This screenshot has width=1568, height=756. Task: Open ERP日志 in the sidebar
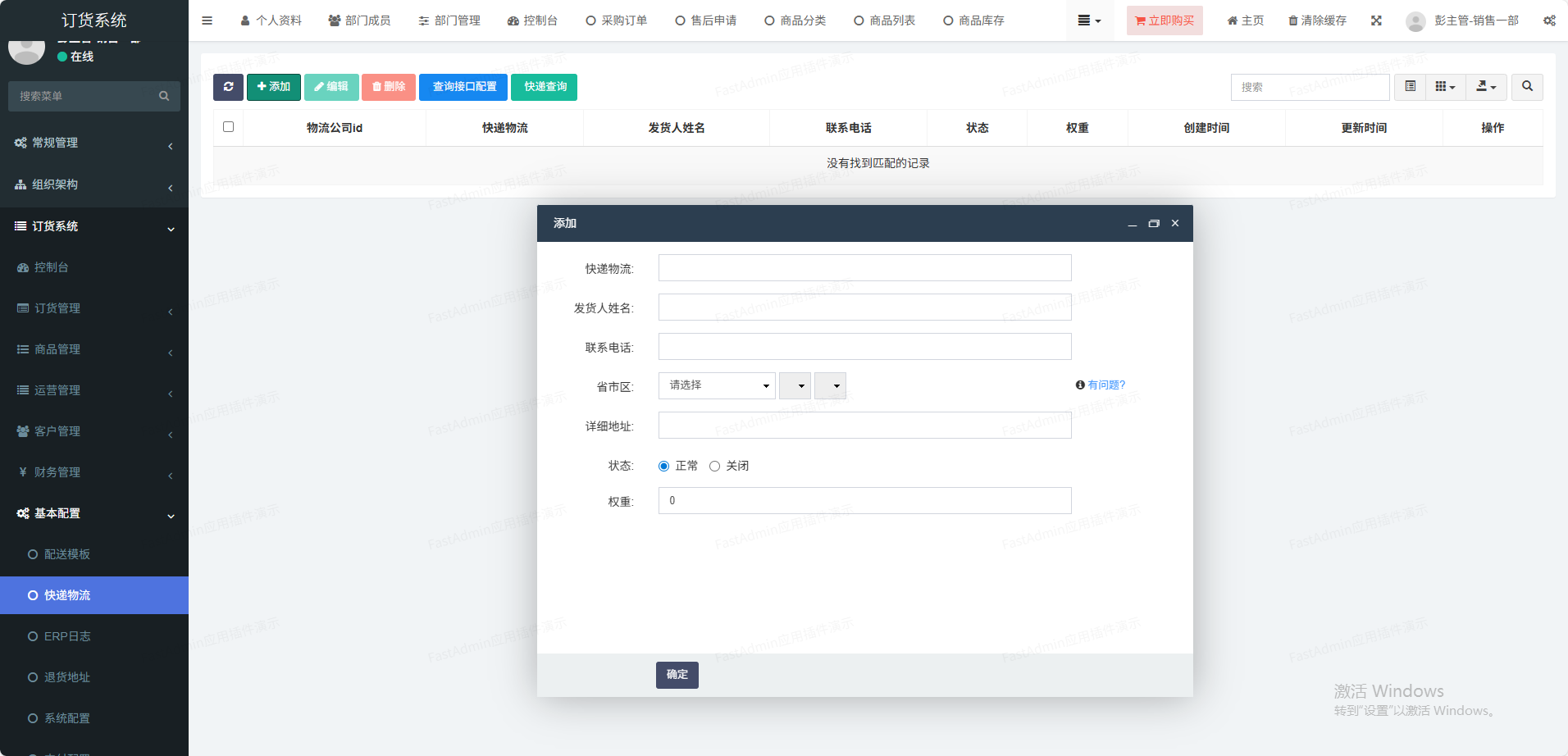point(67,636)
